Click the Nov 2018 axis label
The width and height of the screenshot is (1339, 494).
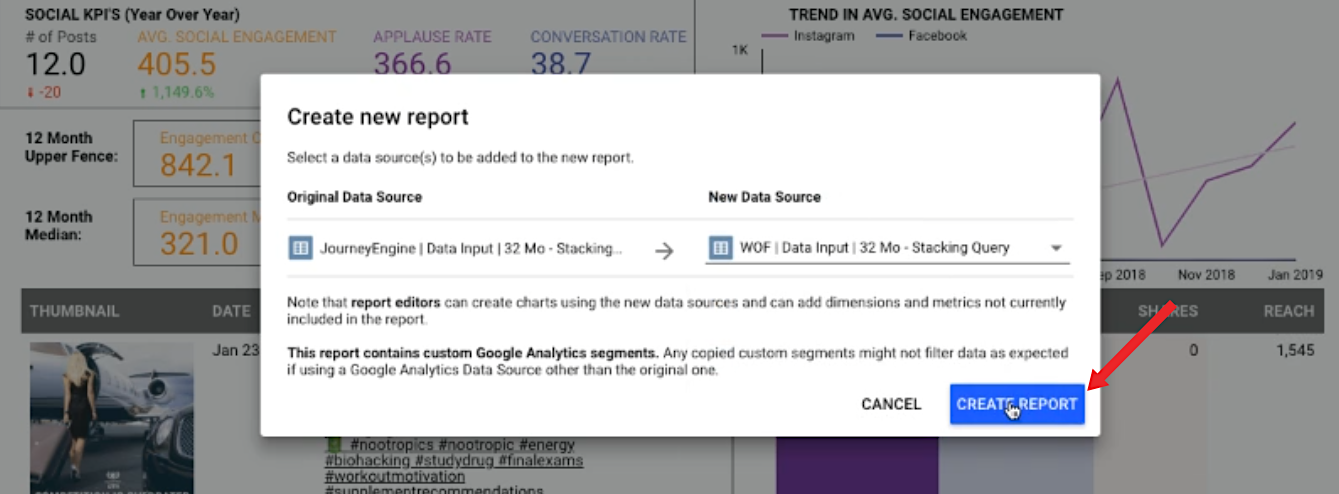pos(1206,274)
